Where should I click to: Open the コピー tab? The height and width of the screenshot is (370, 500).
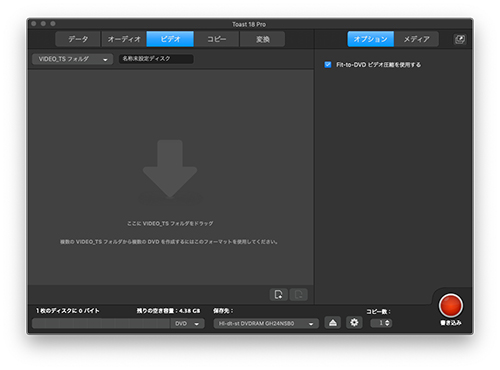(x=217, y=39)
